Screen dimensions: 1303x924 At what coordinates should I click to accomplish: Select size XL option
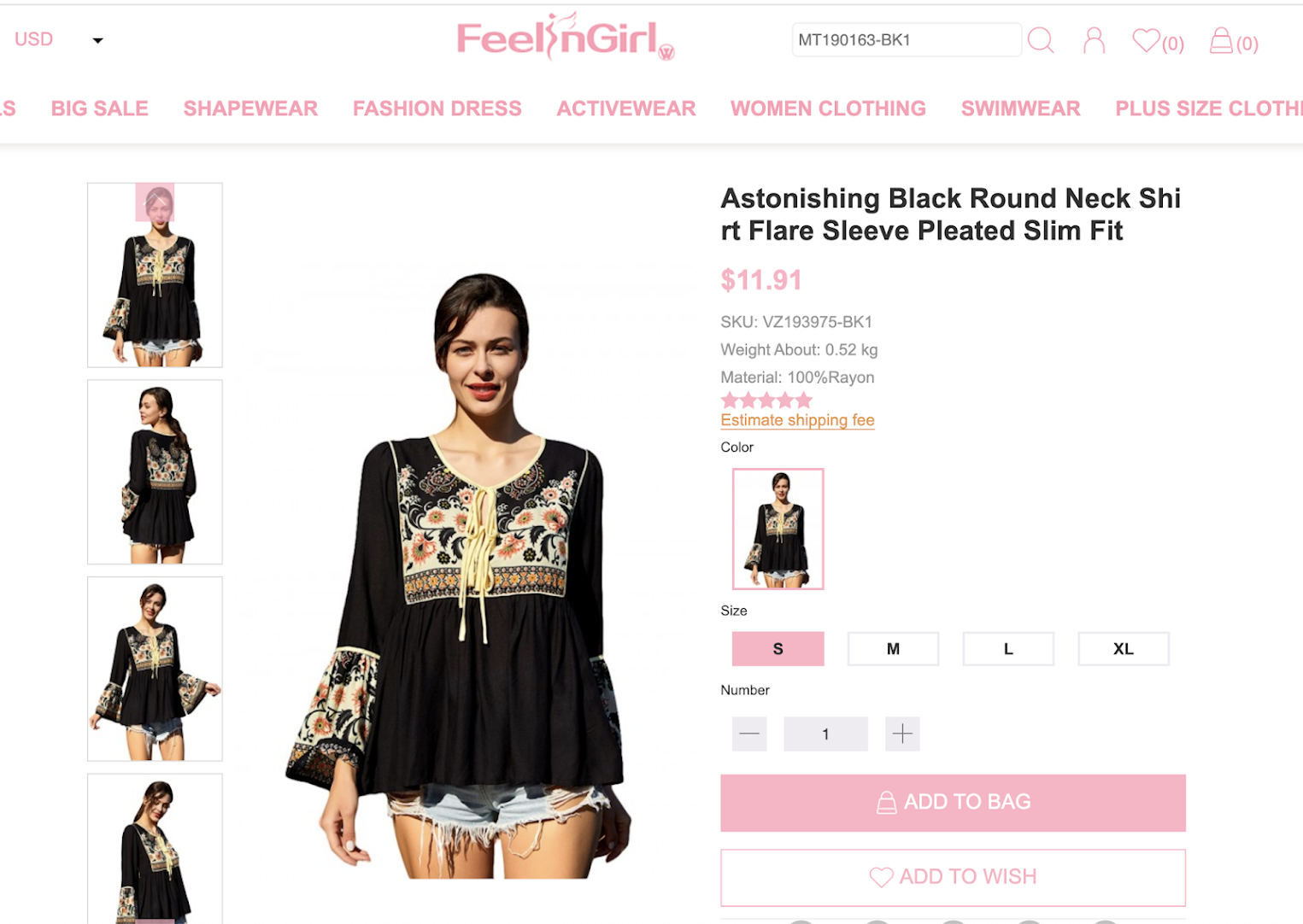1124,649
